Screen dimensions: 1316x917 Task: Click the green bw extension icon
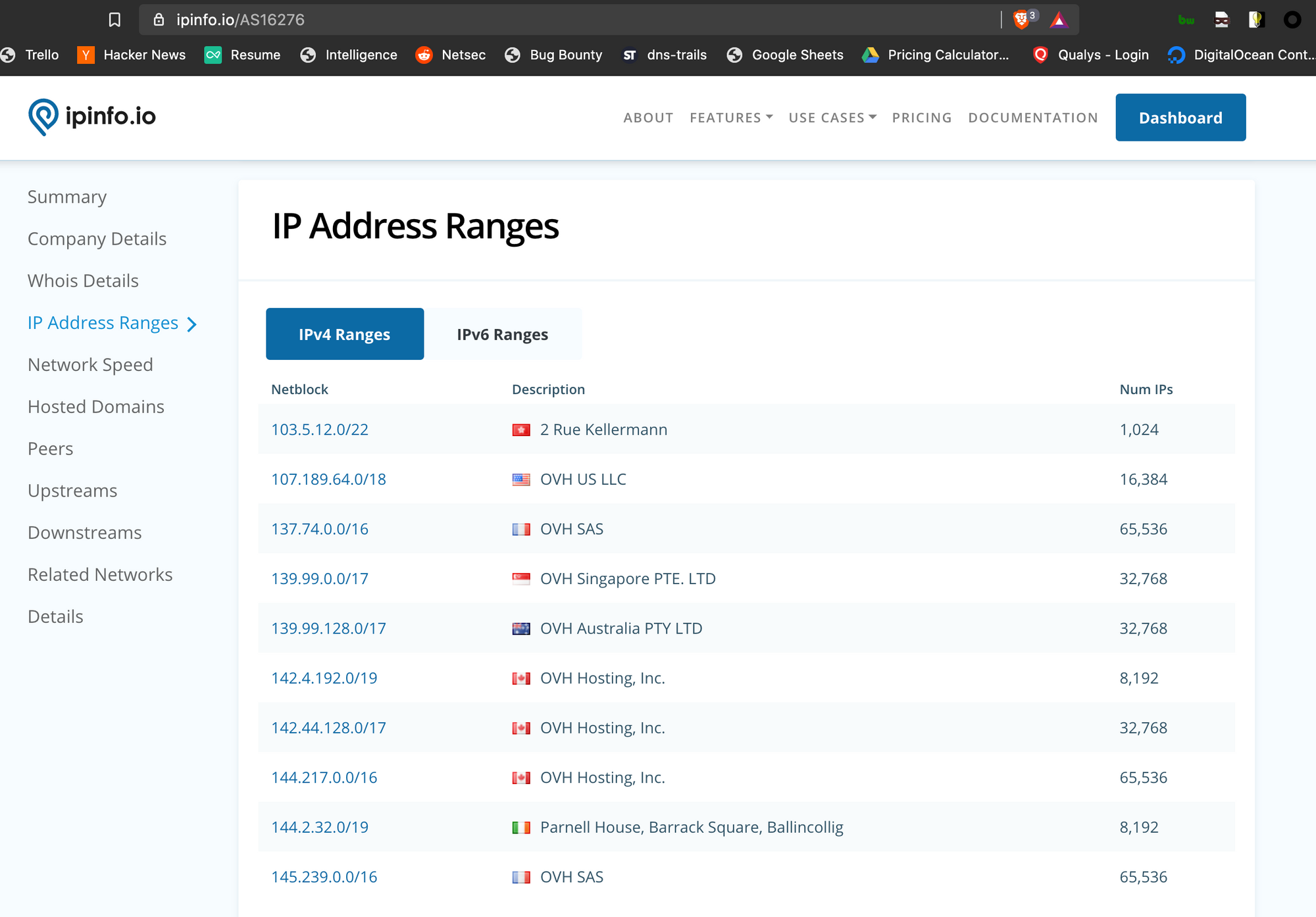(x=1186, y=20)
